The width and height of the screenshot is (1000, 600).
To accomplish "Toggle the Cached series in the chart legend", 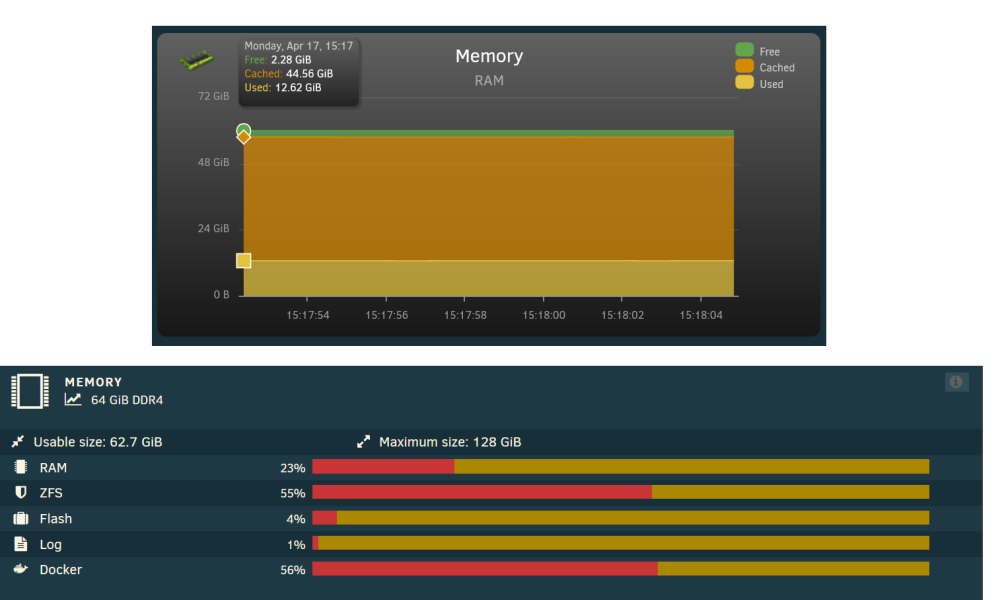I will (x=744, y=66).
